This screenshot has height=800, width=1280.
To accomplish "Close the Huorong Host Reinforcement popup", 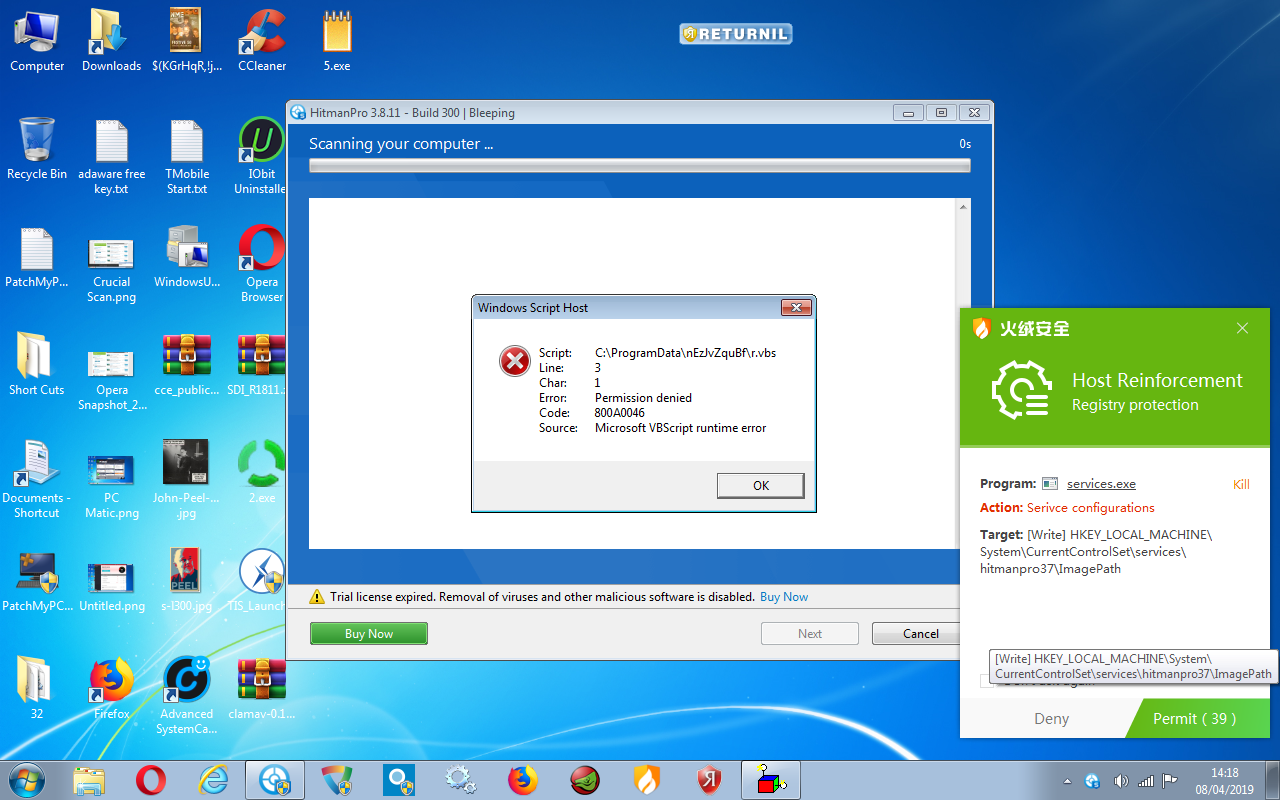I will pyautogui.click(x=1242, y=328).
